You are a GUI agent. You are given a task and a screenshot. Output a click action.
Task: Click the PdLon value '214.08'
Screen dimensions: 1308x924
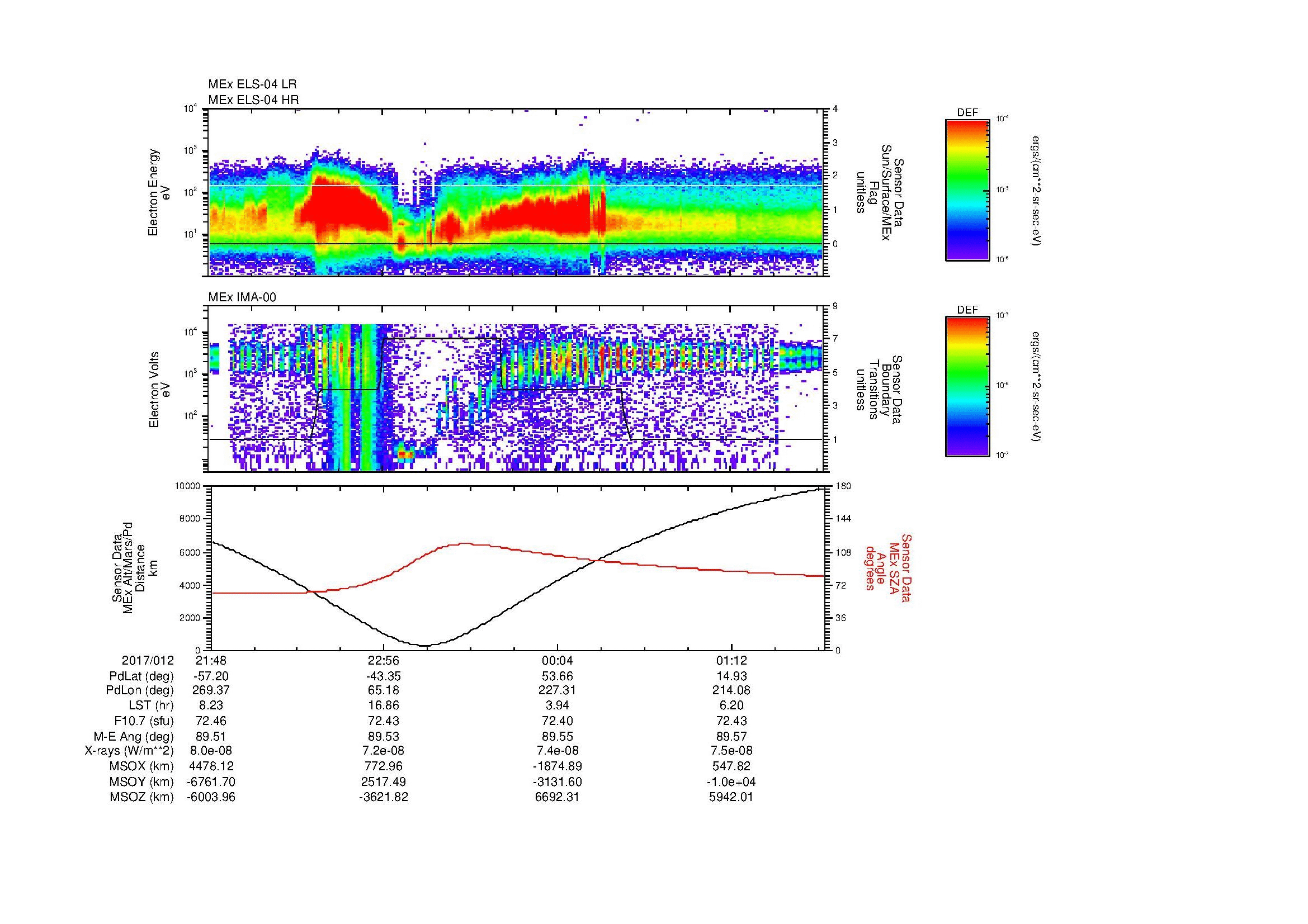(x=731, y=690)
